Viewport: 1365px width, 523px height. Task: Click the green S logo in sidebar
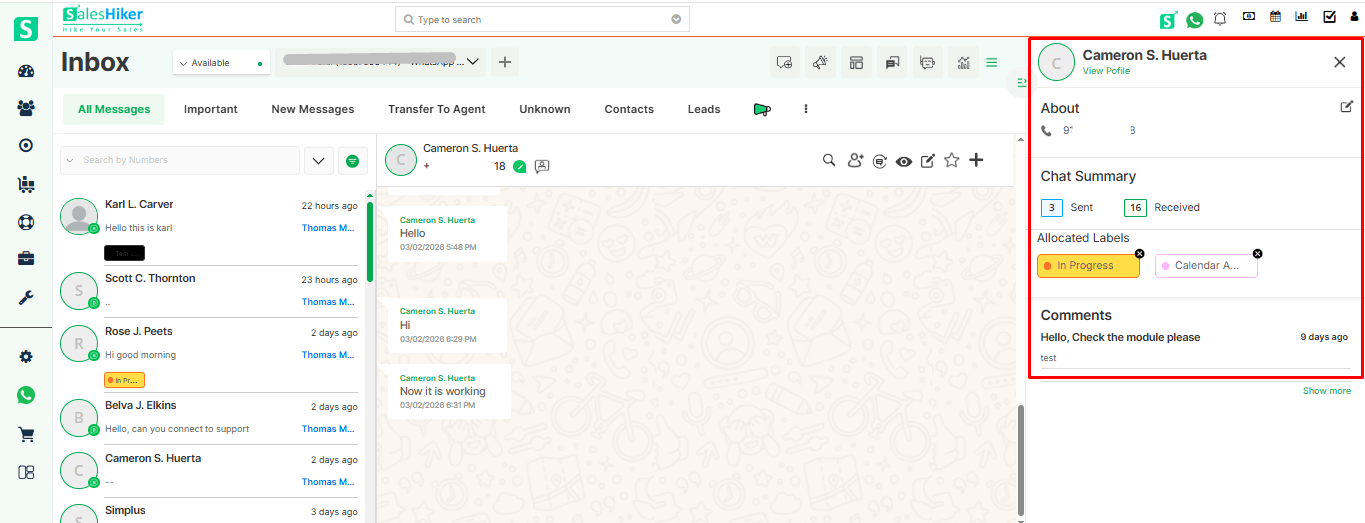click(26, 29)
